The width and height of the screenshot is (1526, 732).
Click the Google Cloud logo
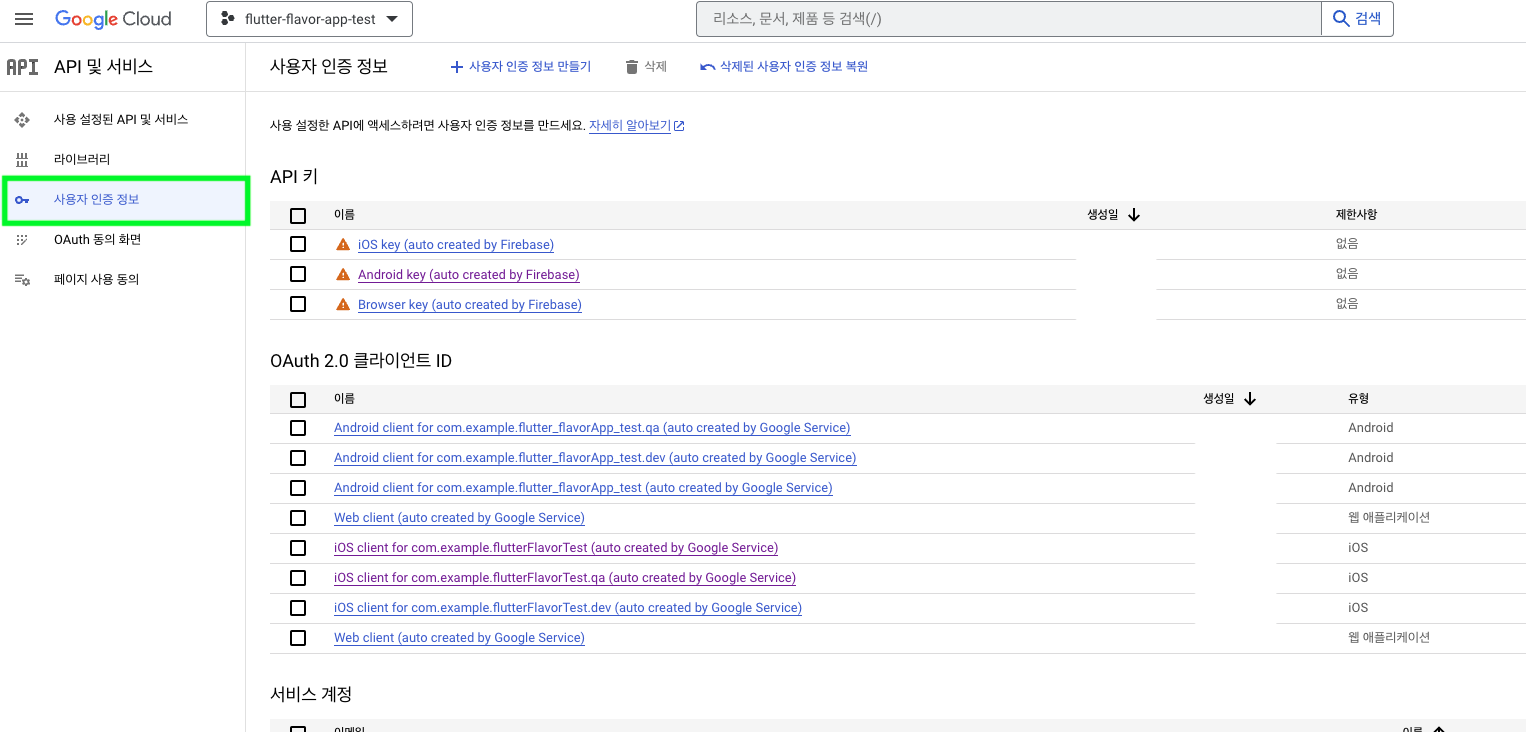(x=113, y=19)
